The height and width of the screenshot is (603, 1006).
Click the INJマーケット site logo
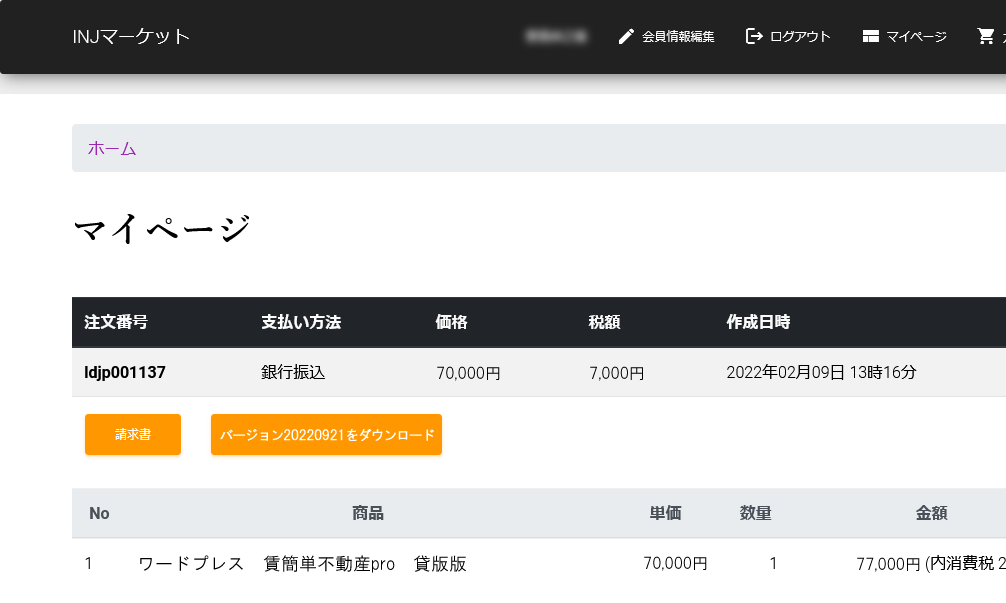click(x=131, y=37)
